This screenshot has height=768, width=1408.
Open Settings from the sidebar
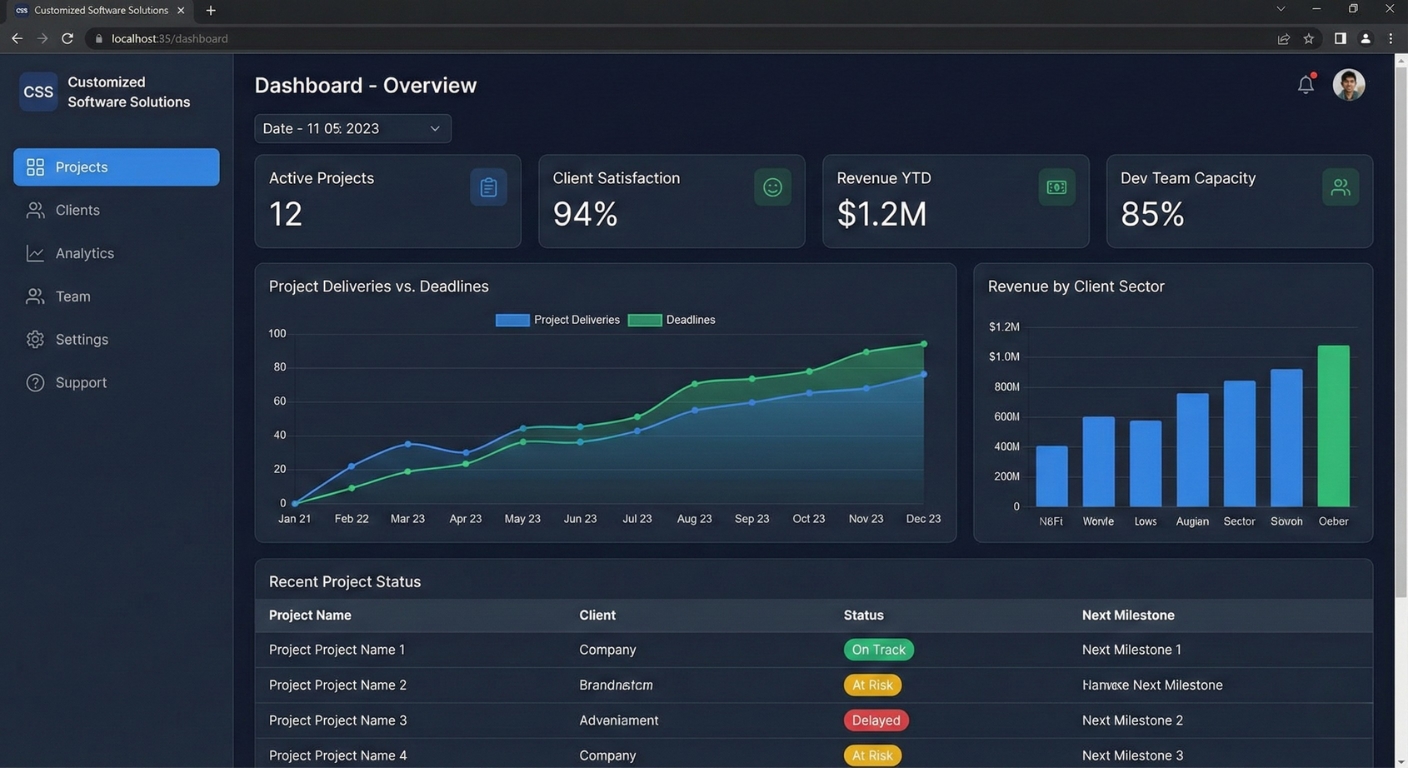point(81,339)
